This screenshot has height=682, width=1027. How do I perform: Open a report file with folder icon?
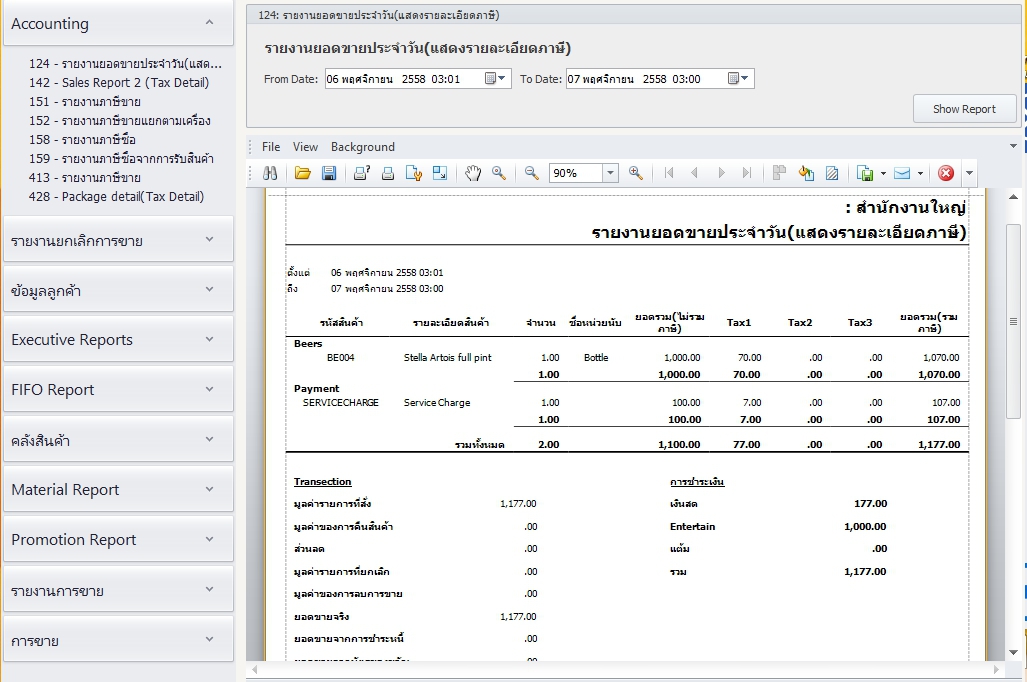tap(303, 173)
